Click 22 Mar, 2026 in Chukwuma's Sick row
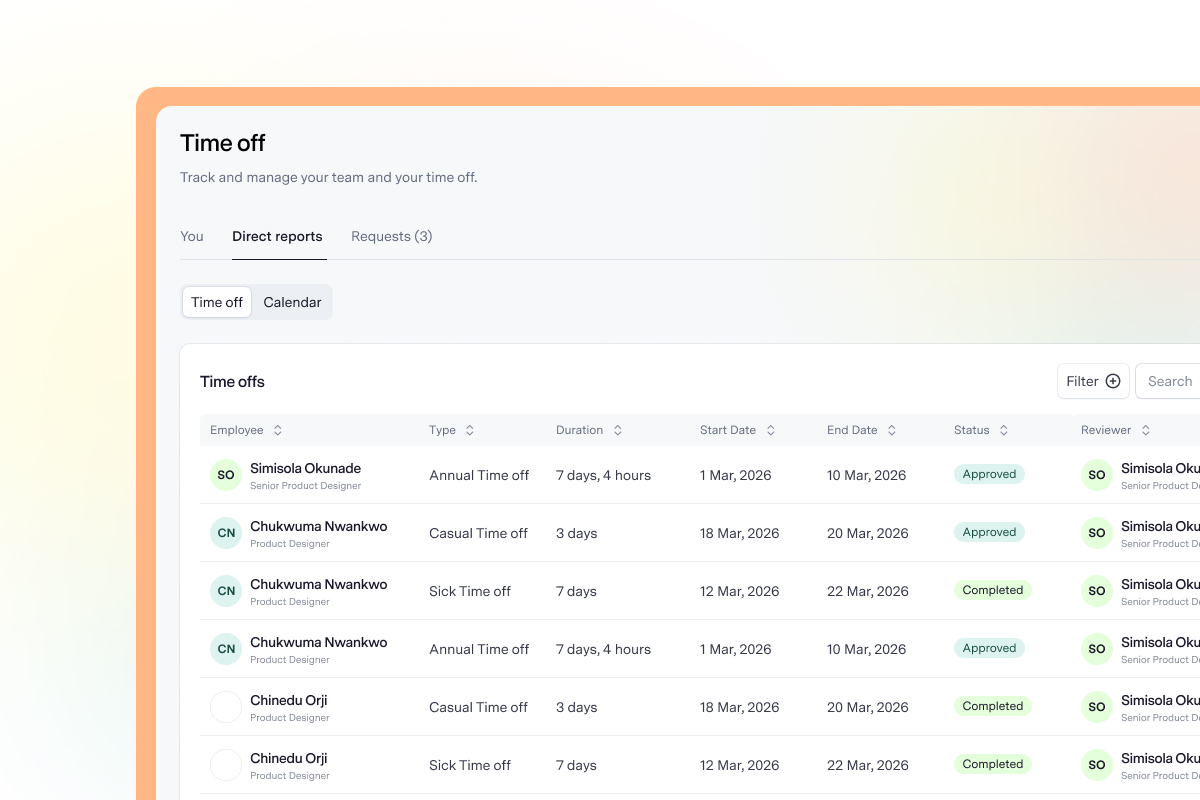Image resolution: width=1200 pixels, height=800 pixels. coord(868,591)
